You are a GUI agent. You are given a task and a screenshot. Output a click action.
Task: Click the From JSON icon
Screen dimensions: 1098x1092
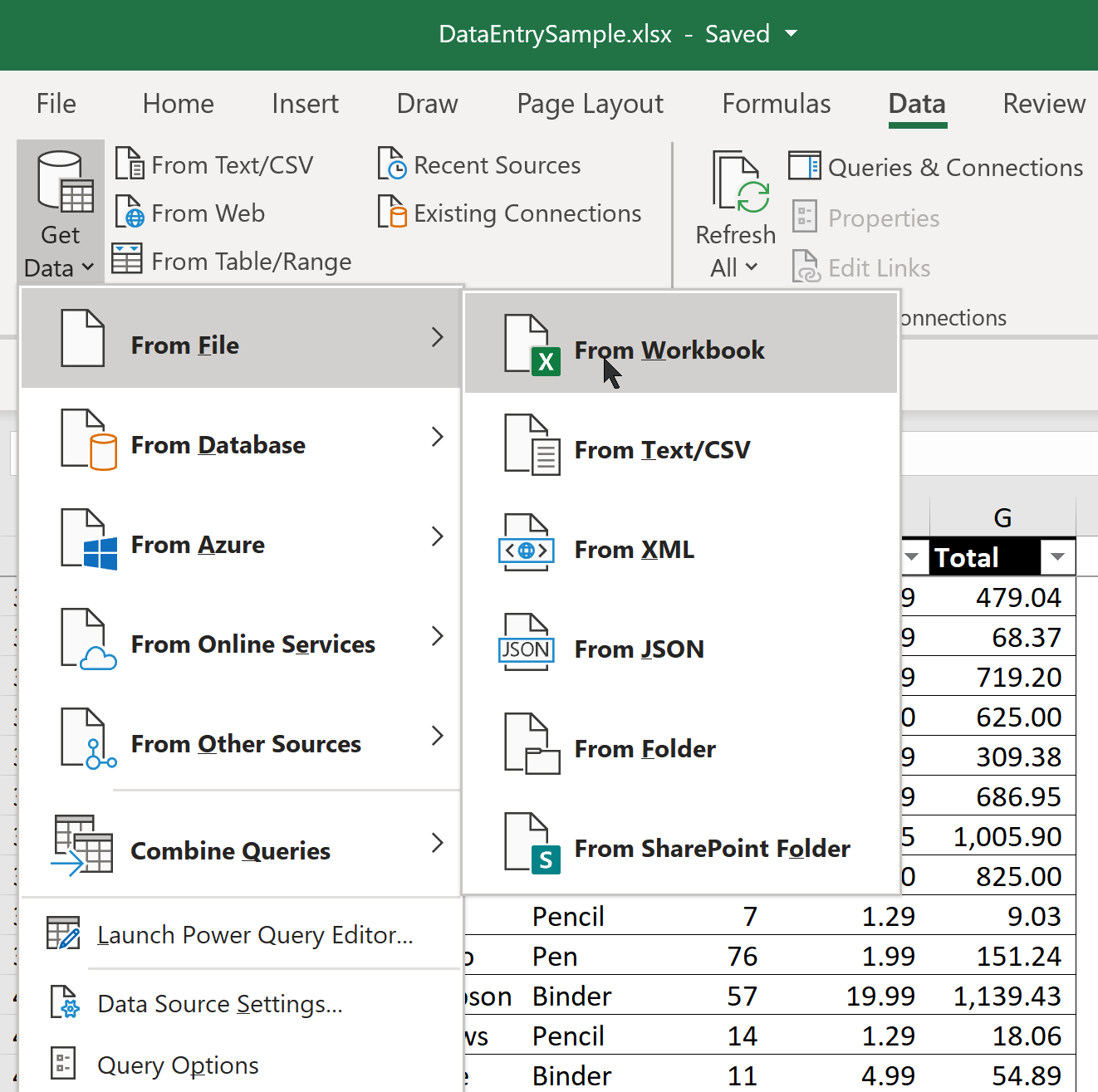click(527, 642)
